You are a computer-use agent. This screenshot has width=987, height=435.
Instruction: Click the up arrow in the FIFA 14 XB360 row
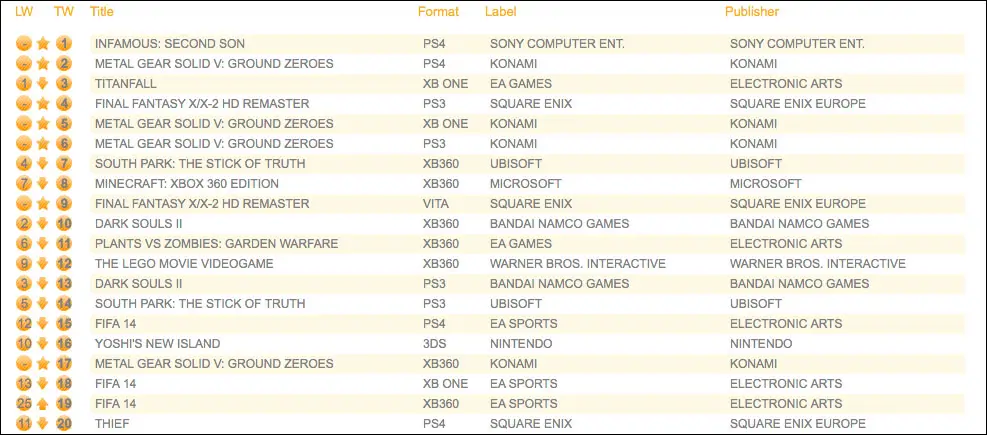point(43,404)
